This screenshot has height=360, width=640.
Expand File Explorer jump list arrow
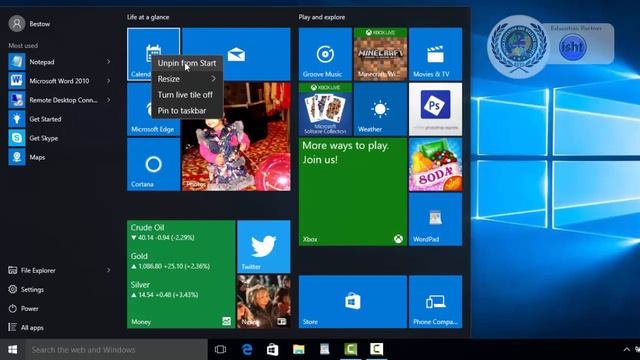click(109, 270)
